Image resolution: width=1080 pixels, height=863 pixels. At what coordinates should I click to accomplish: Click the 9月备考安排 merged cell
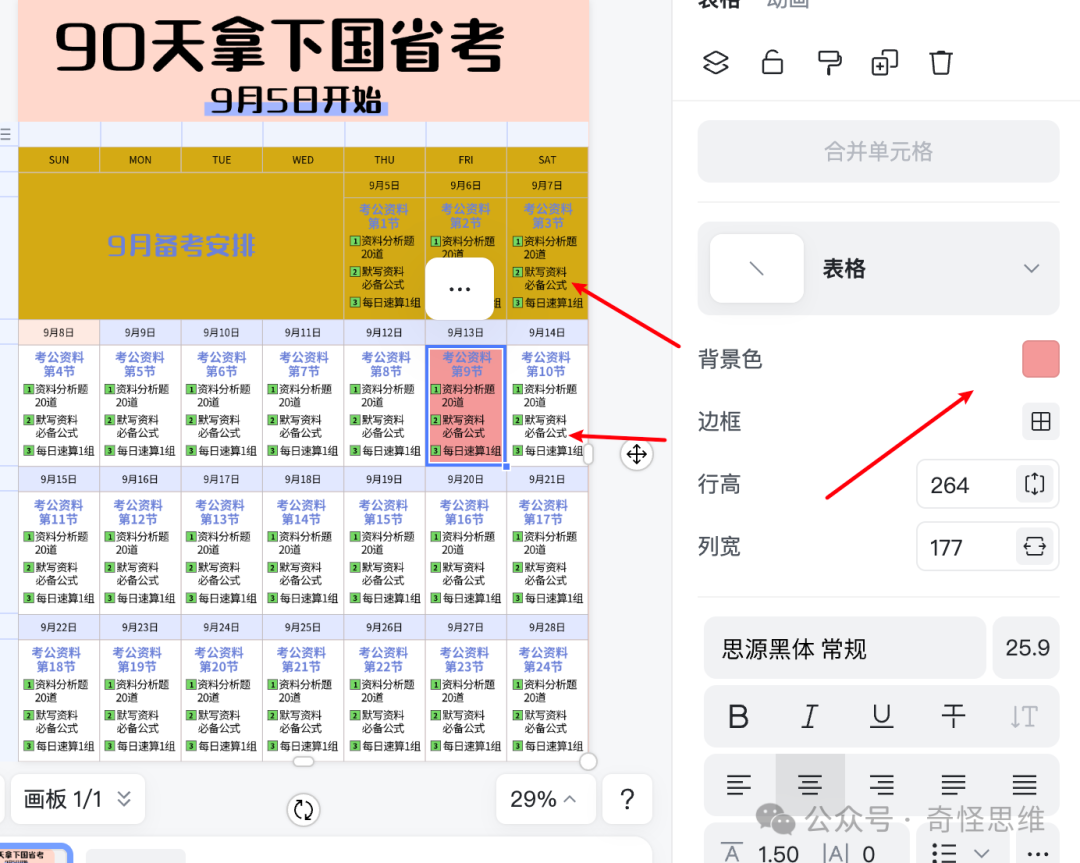tap(181, 246)
